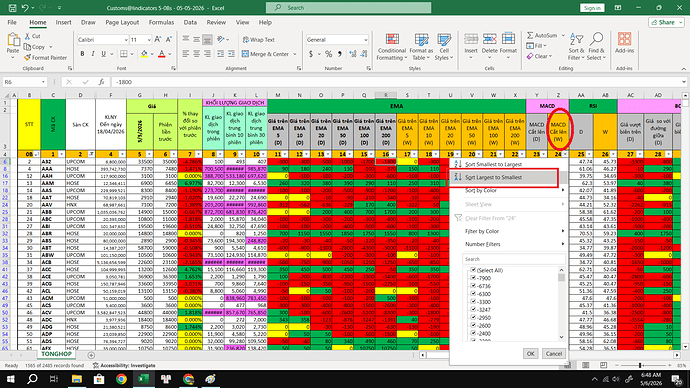This screenshot has height=388, width=690.
Task: Select the Format Painter brush
Action: click(x=27, y=58)
